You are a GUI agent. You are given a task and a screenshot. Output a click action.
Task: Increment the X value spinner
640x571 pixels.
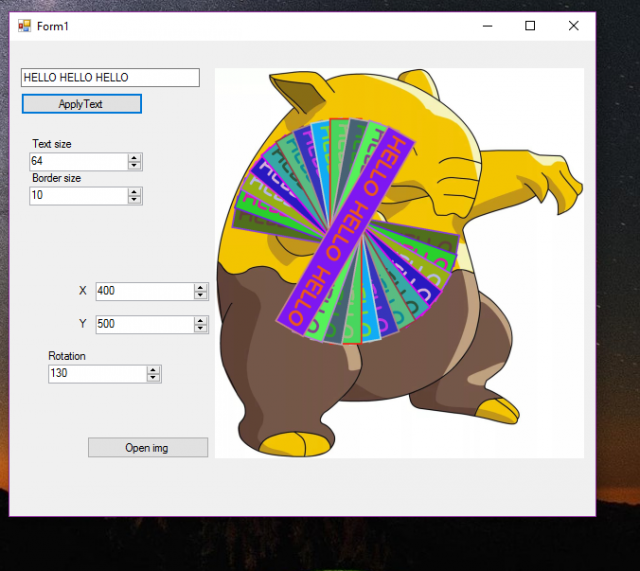[x=200, y=288]
